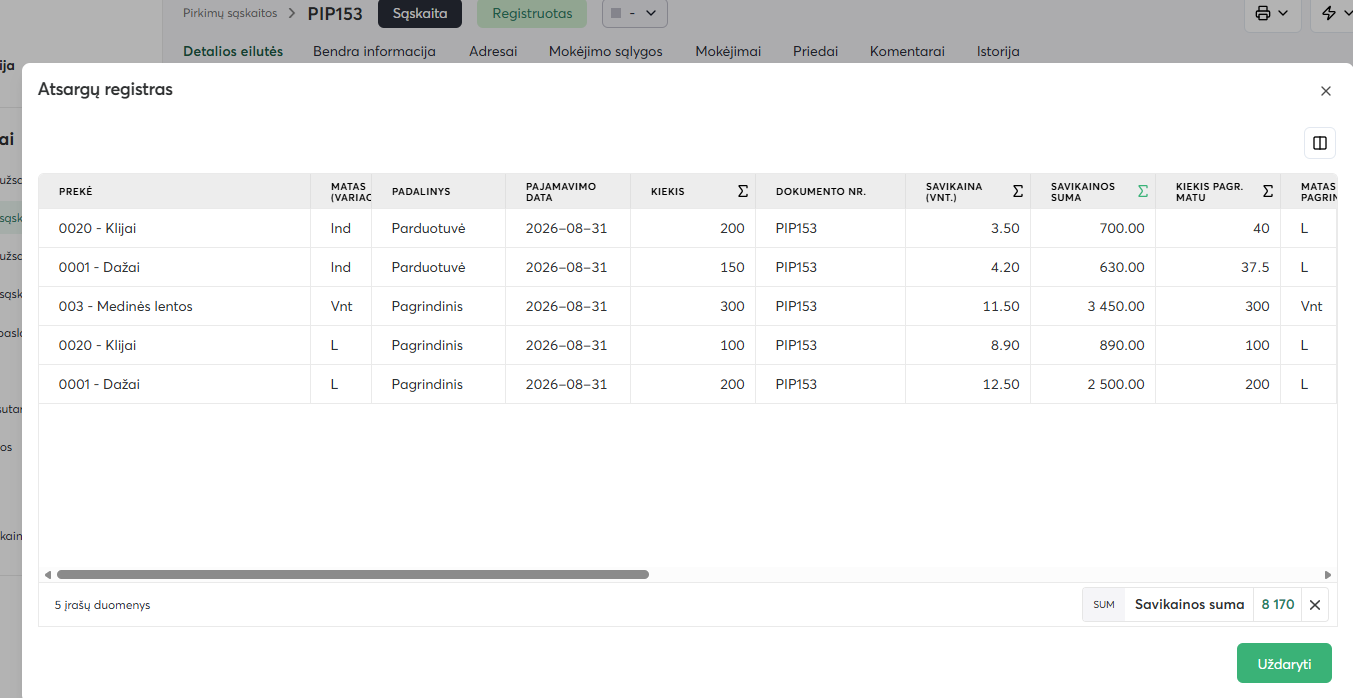Viewport: 1353px width, 698px height.
Task: Click the right arrow of horizontal scrollbar
Action: click(1328, 575)
